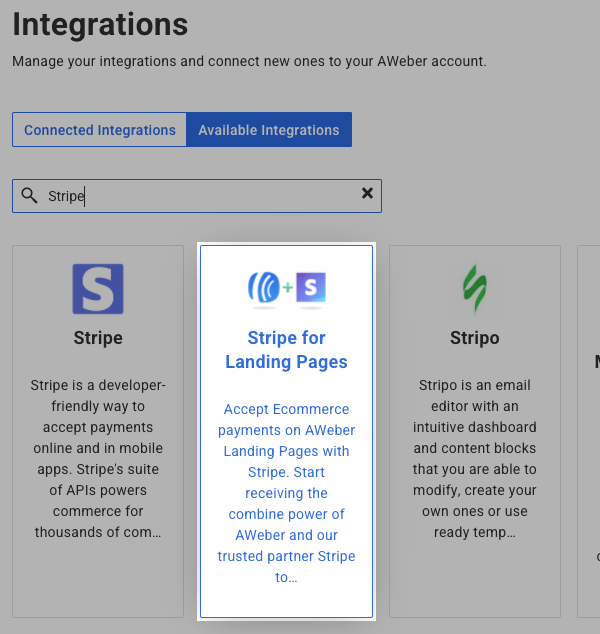Screen dimensions: 600x634
Task: Click the Integrations page heading
Action: pyautogui.click(x=100, y=24)
